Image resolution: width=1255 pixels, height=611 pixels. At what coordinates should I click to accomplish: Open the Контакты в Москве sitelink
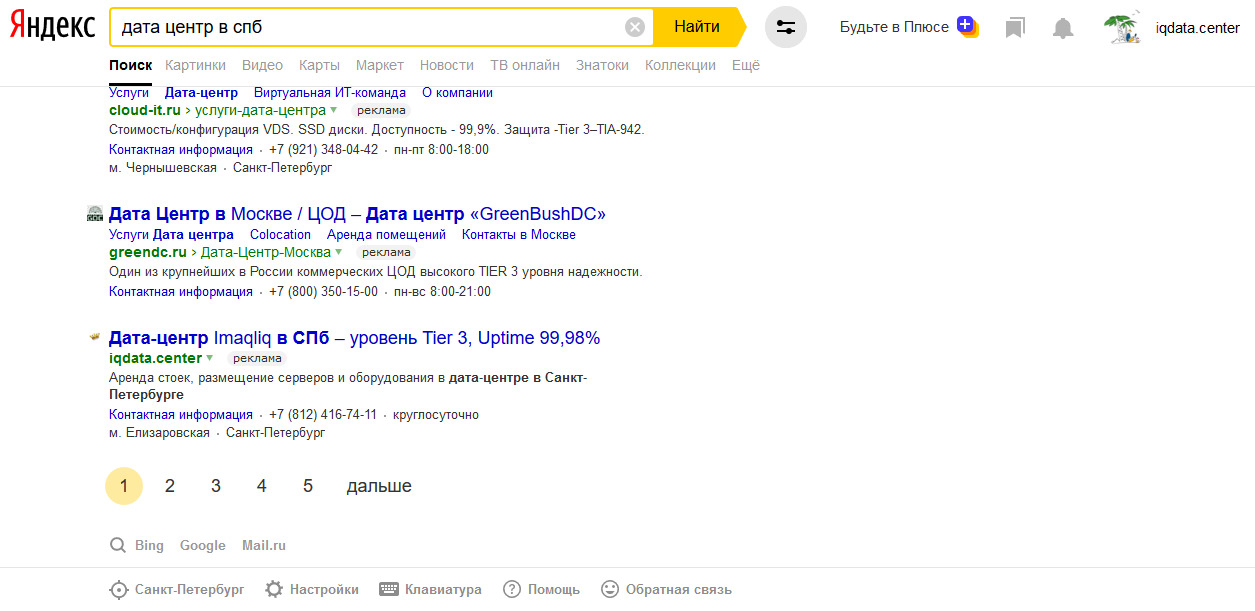point(519,235)
